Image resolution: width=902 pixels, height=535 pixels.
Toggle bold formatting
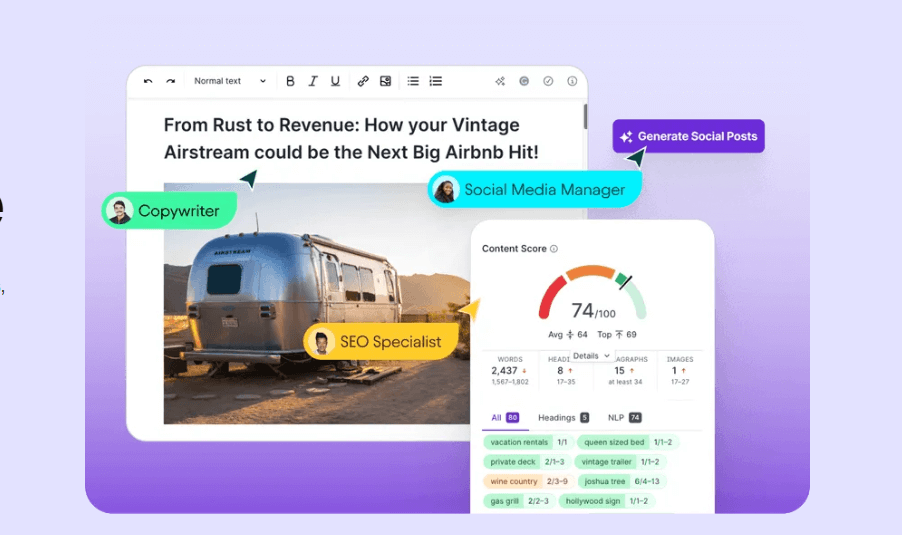coord(290,81)
